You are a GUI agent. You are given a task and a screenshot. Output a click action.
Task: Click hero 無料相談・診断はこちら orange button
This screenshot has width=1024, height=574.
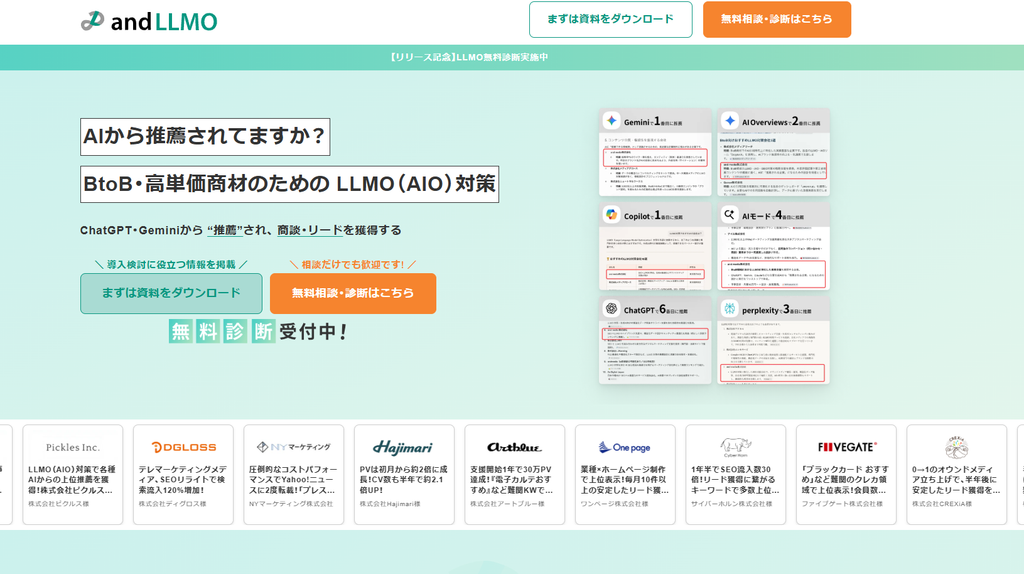pyautogui.click(x=353, y=293)
